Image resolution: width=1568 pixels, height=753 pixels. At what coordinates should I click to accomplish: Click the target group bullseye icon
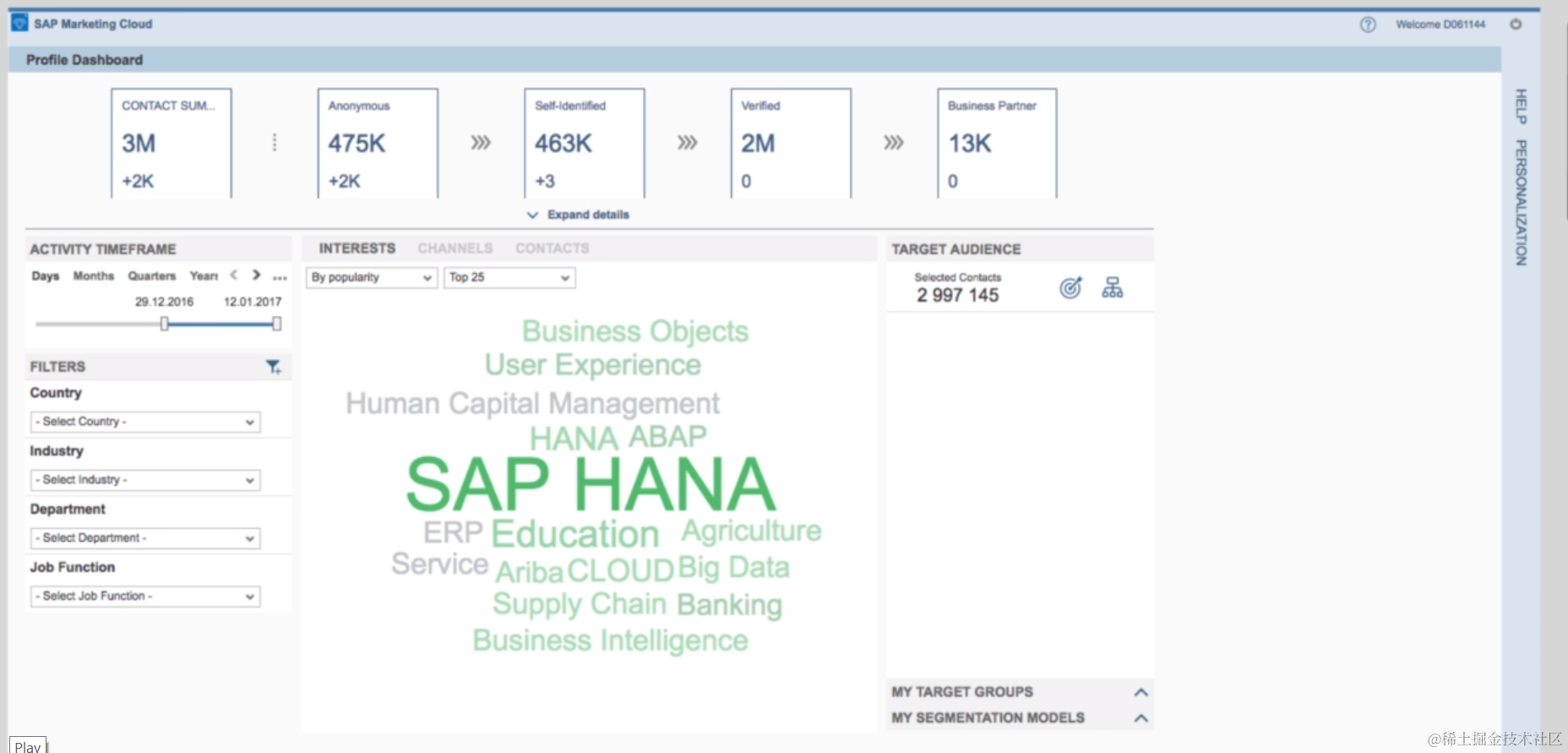pos(1070,288)
